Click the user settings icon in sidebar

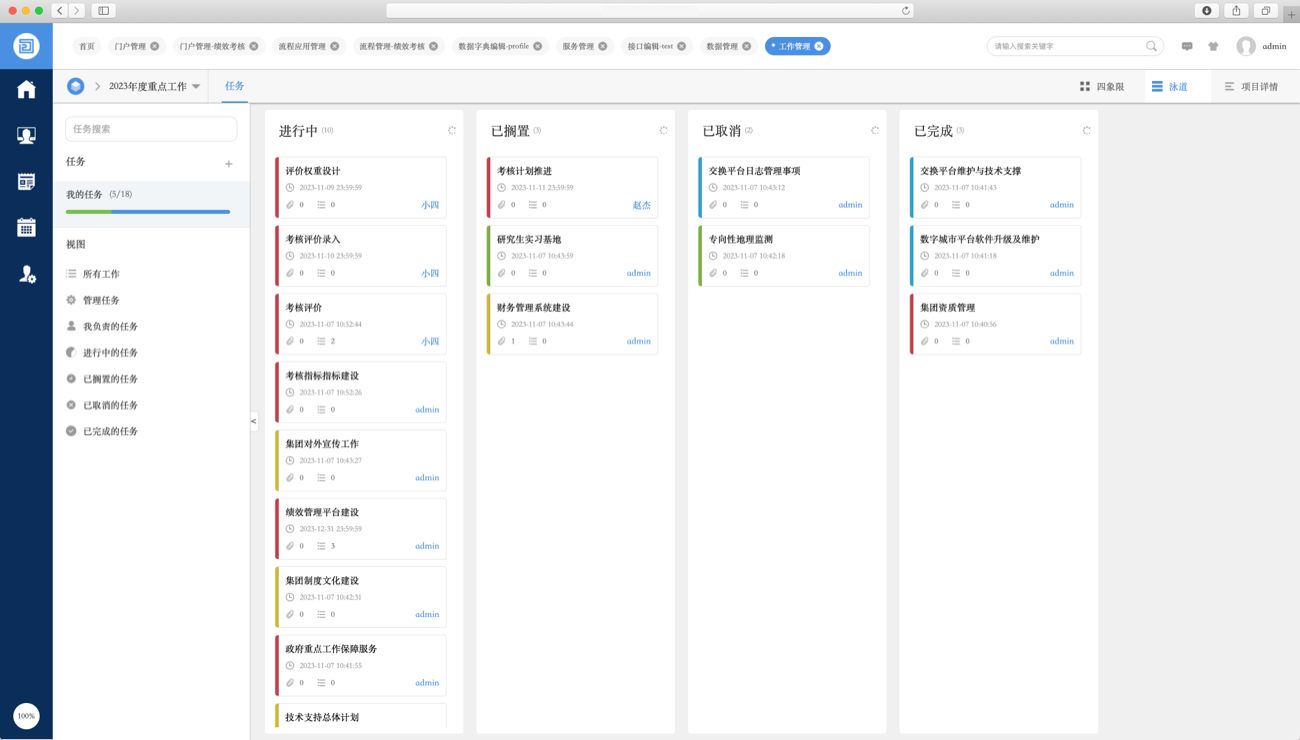pos(27,274)
